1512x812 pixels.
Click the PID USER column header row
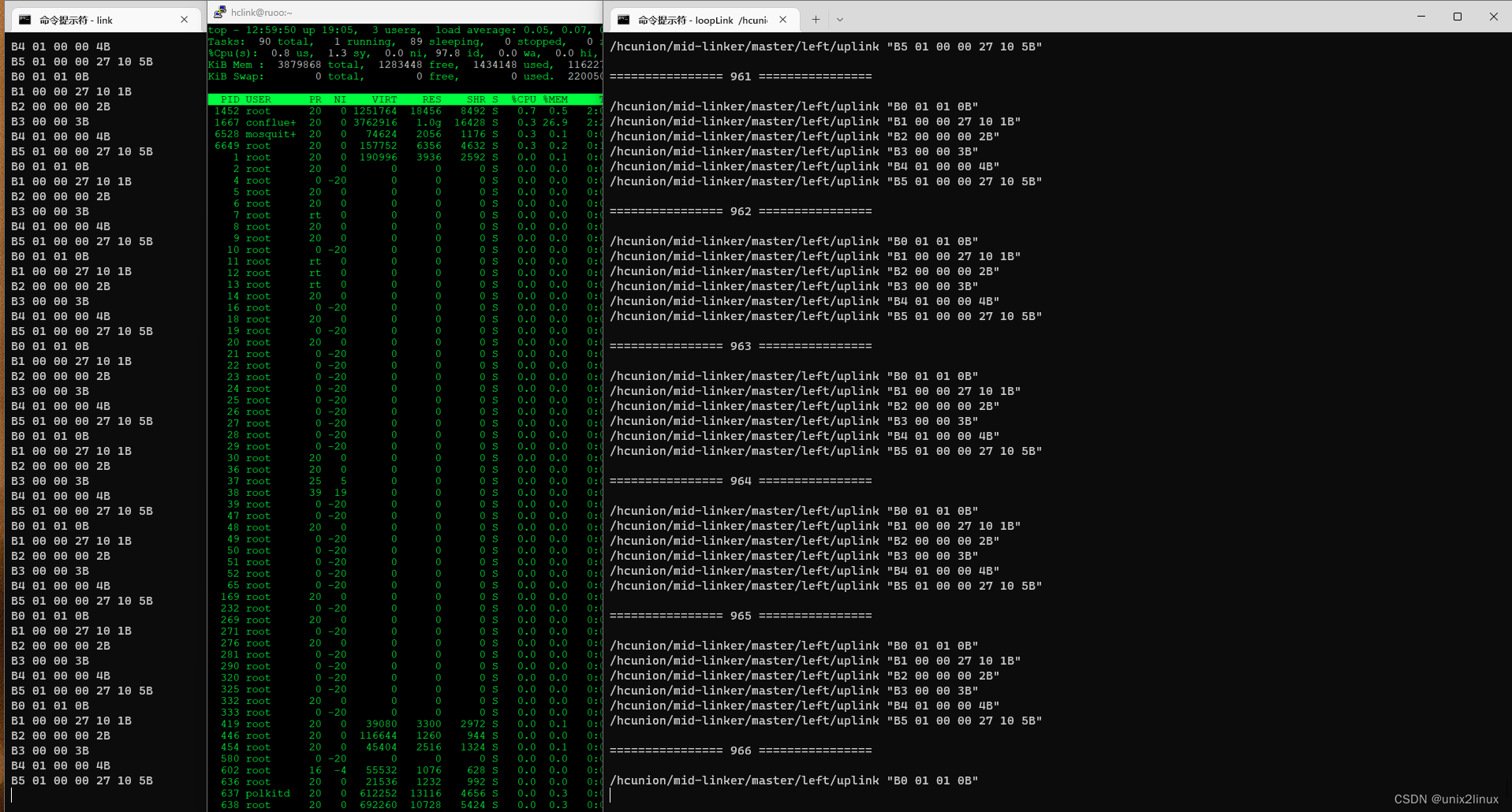pos(405,99)
